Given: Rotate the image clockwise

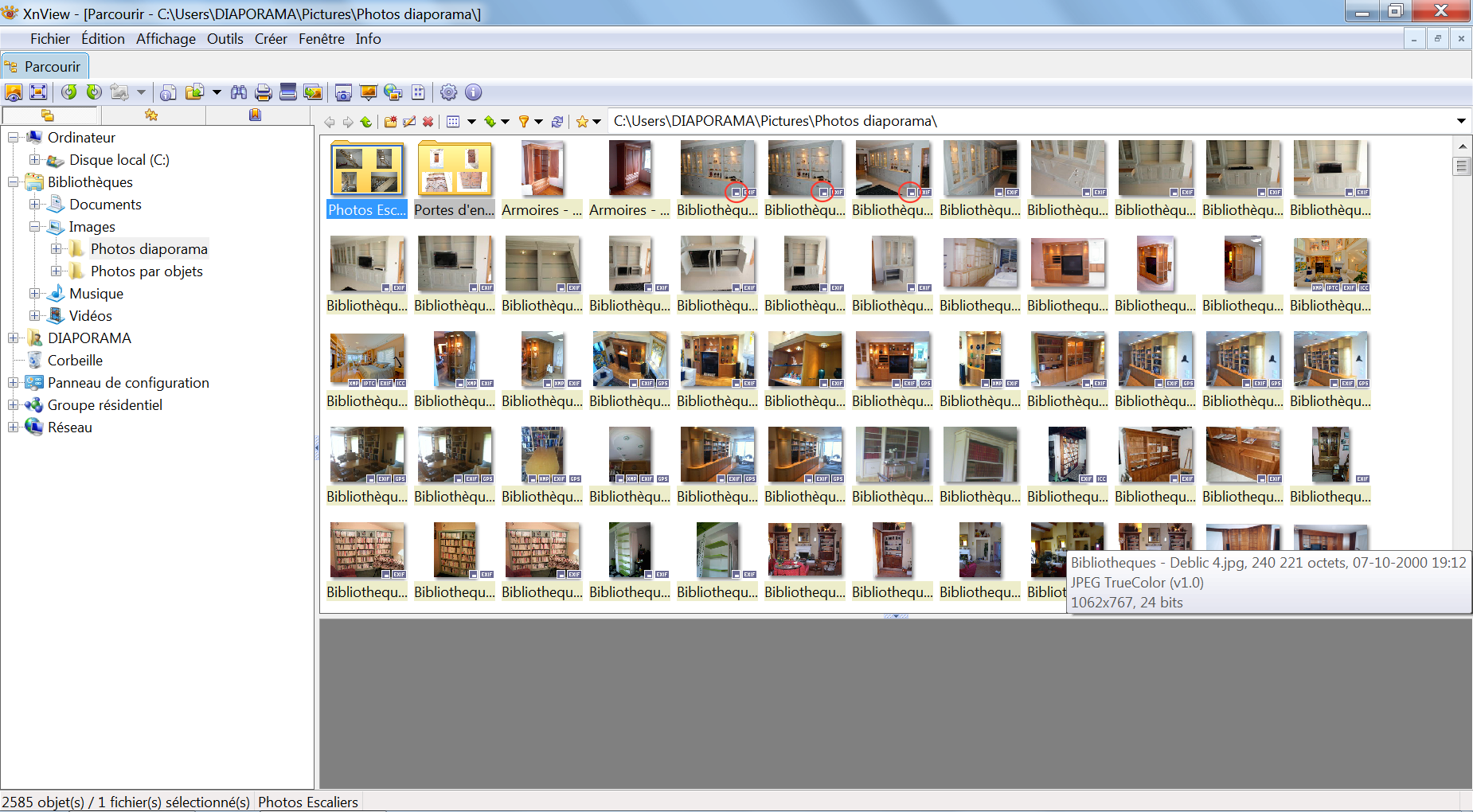Looking at the screenshot, I should [94, 92].
